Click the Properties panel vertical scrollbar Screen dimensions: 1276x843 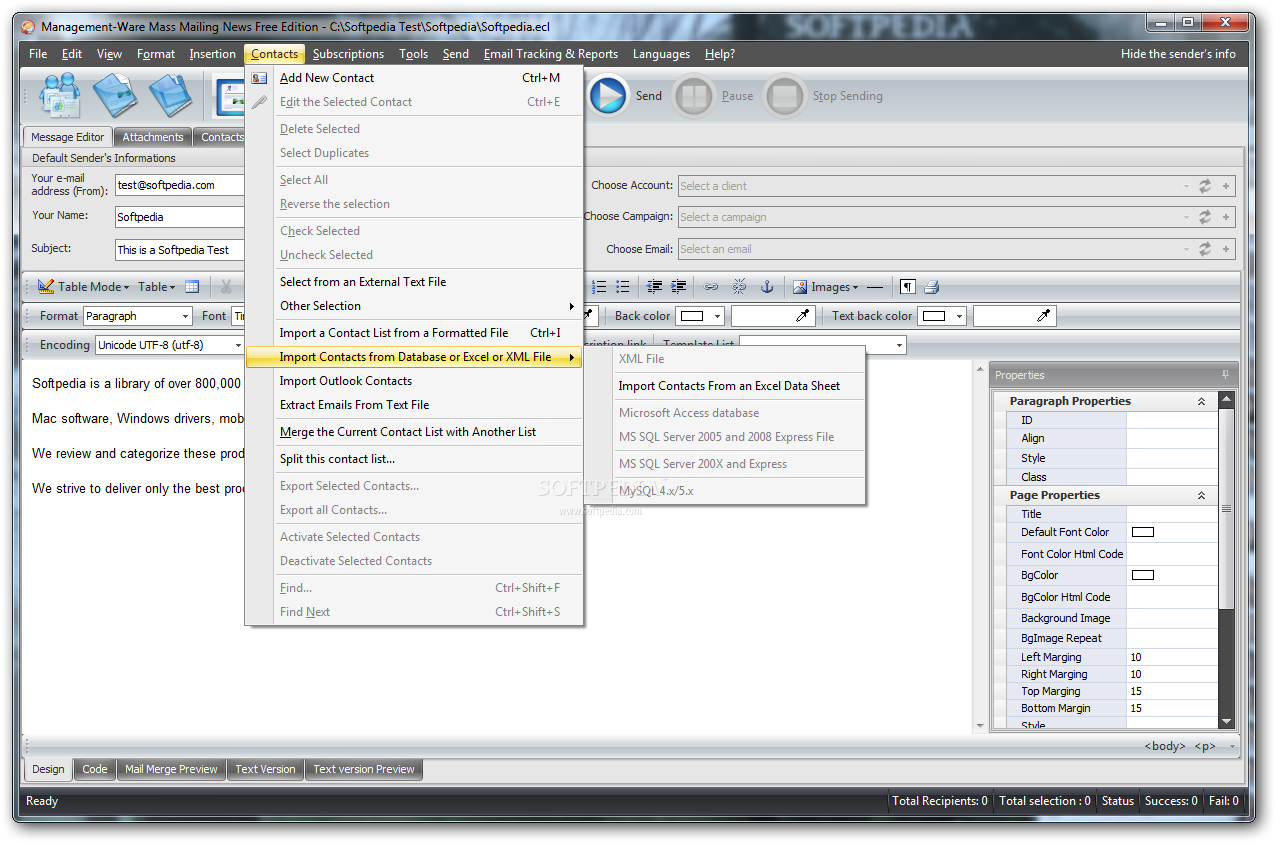[x=1227, y=560]
